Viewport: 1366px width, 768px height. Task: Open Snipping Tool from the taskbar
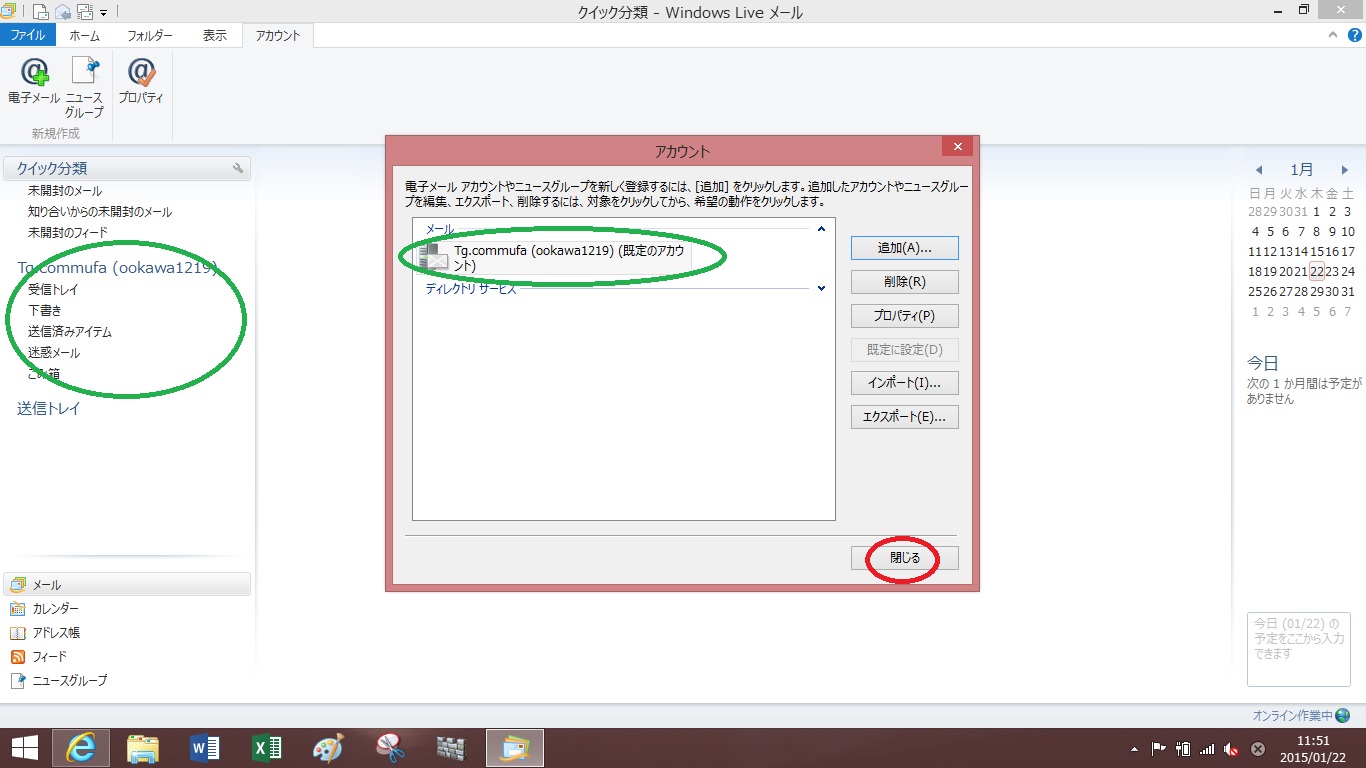(x=390, y=748)
